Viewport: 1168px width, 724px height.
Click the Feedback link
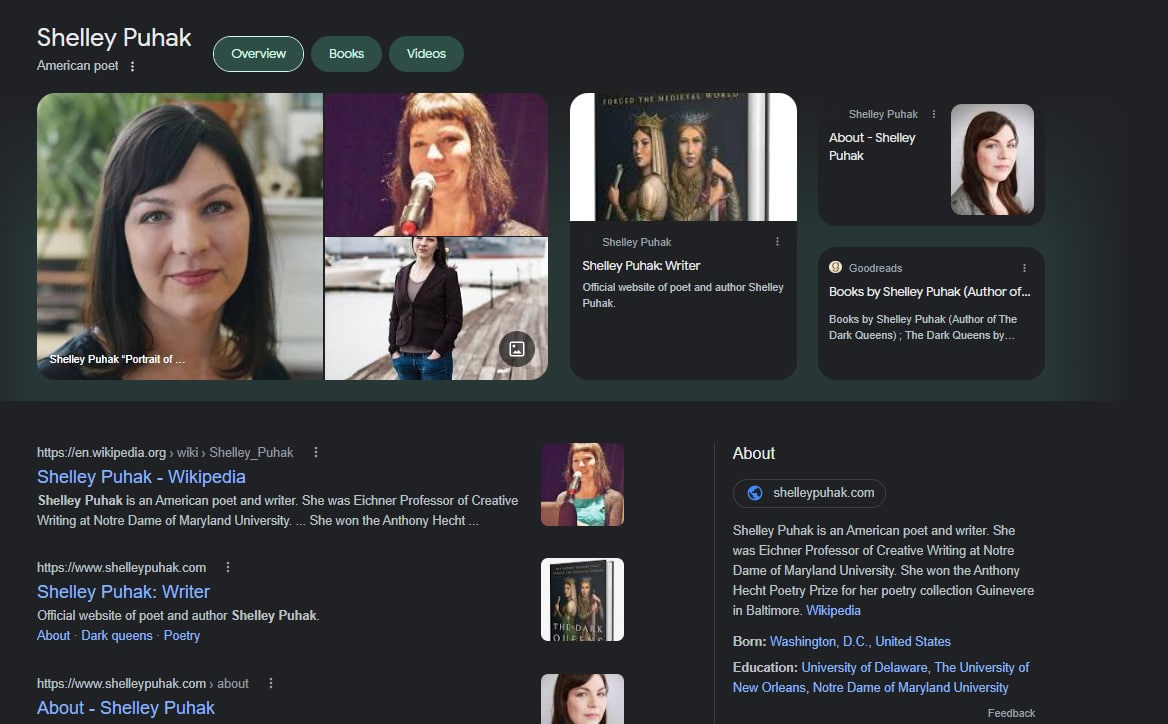point(1011,713)
